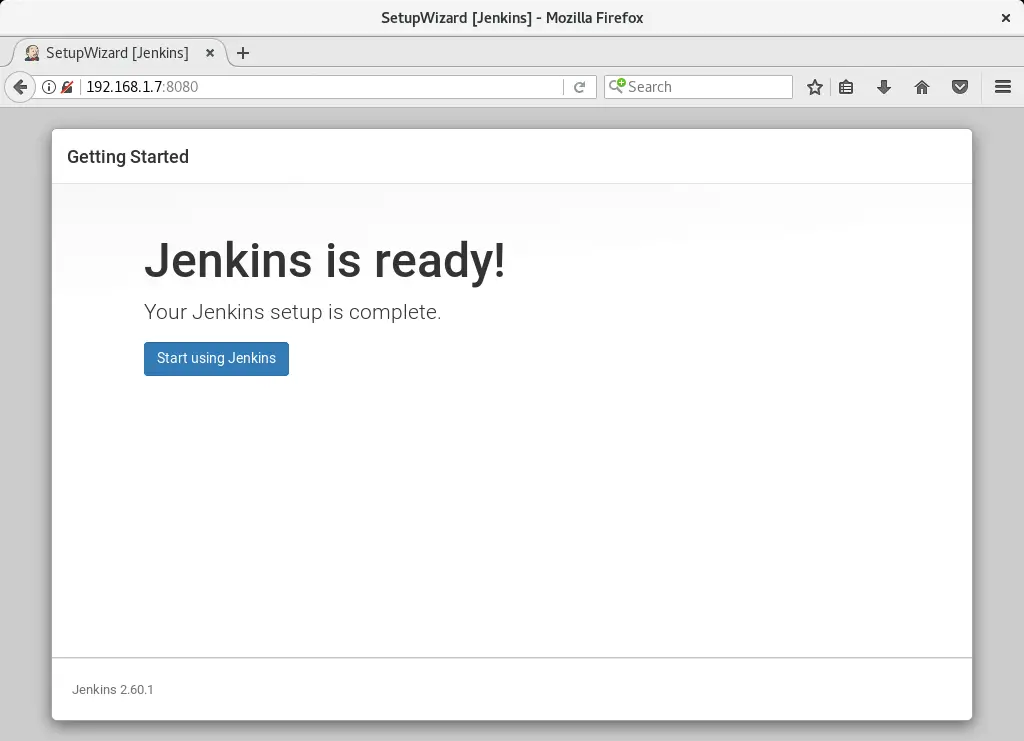Click the Jenkins 2.60.1 version text
The height and width of the screenshot is (741, 1024).
(x=112, y=689)
